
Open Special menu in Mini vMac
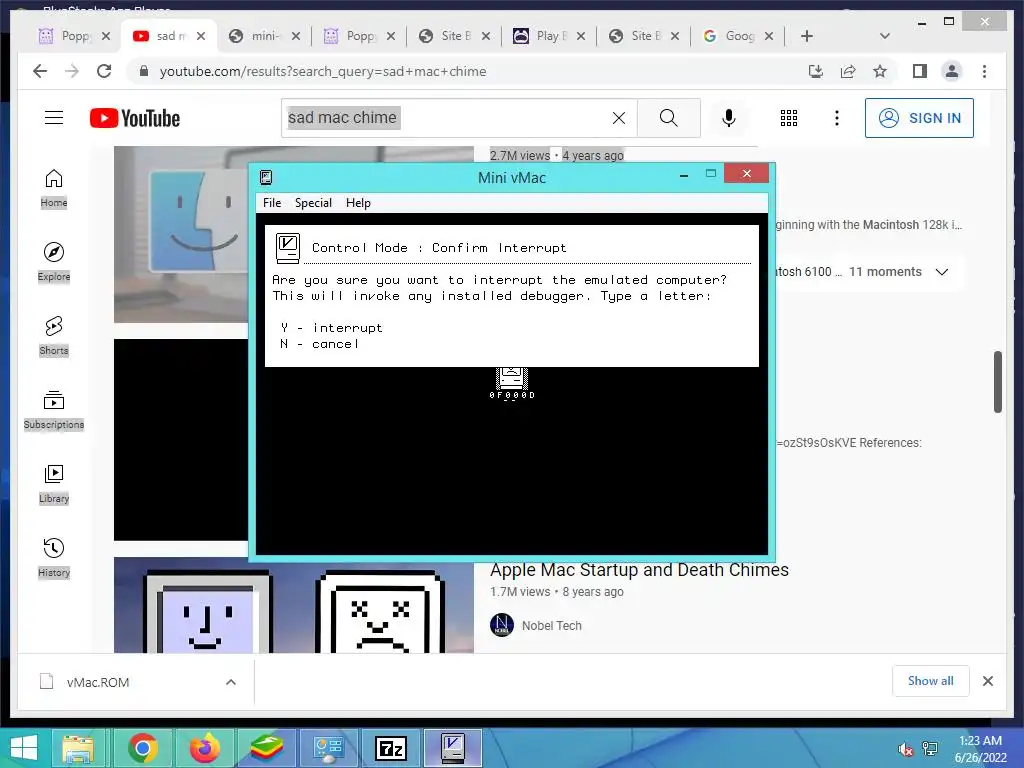(313, 202)
